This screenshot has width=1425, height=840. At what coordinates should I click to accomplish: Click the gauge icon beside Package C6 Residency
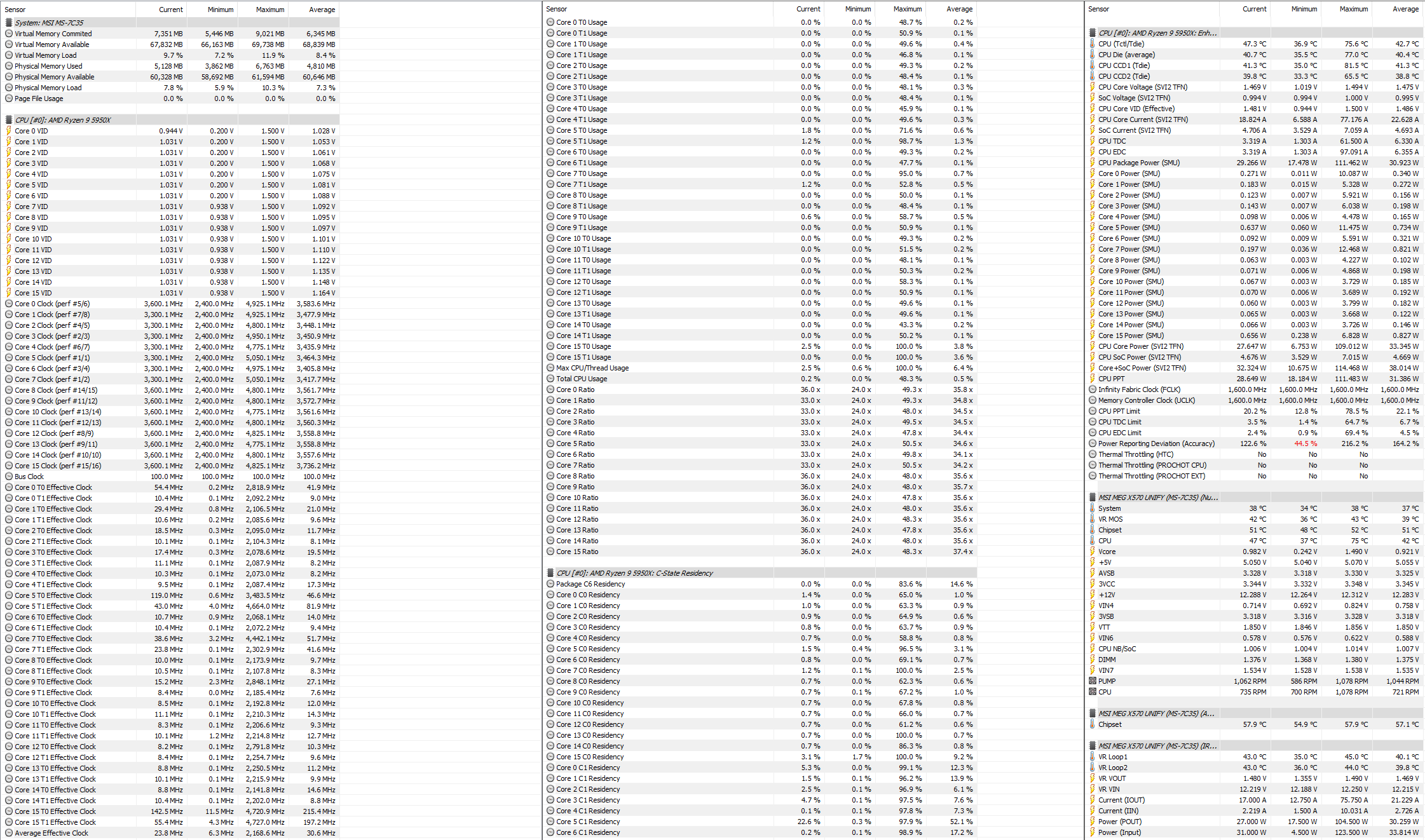point(550,583)
